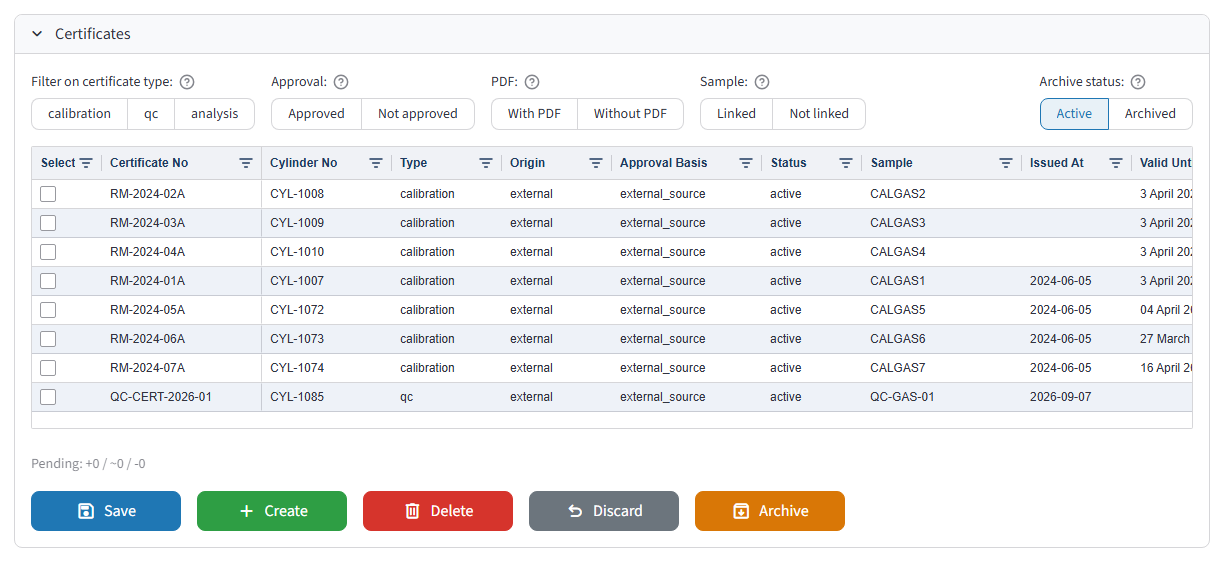Image resolution: width=1224 pixels, height=561 pixels.
Task: Open help icon beside Filter on certificate type
Action: (186, 82)
